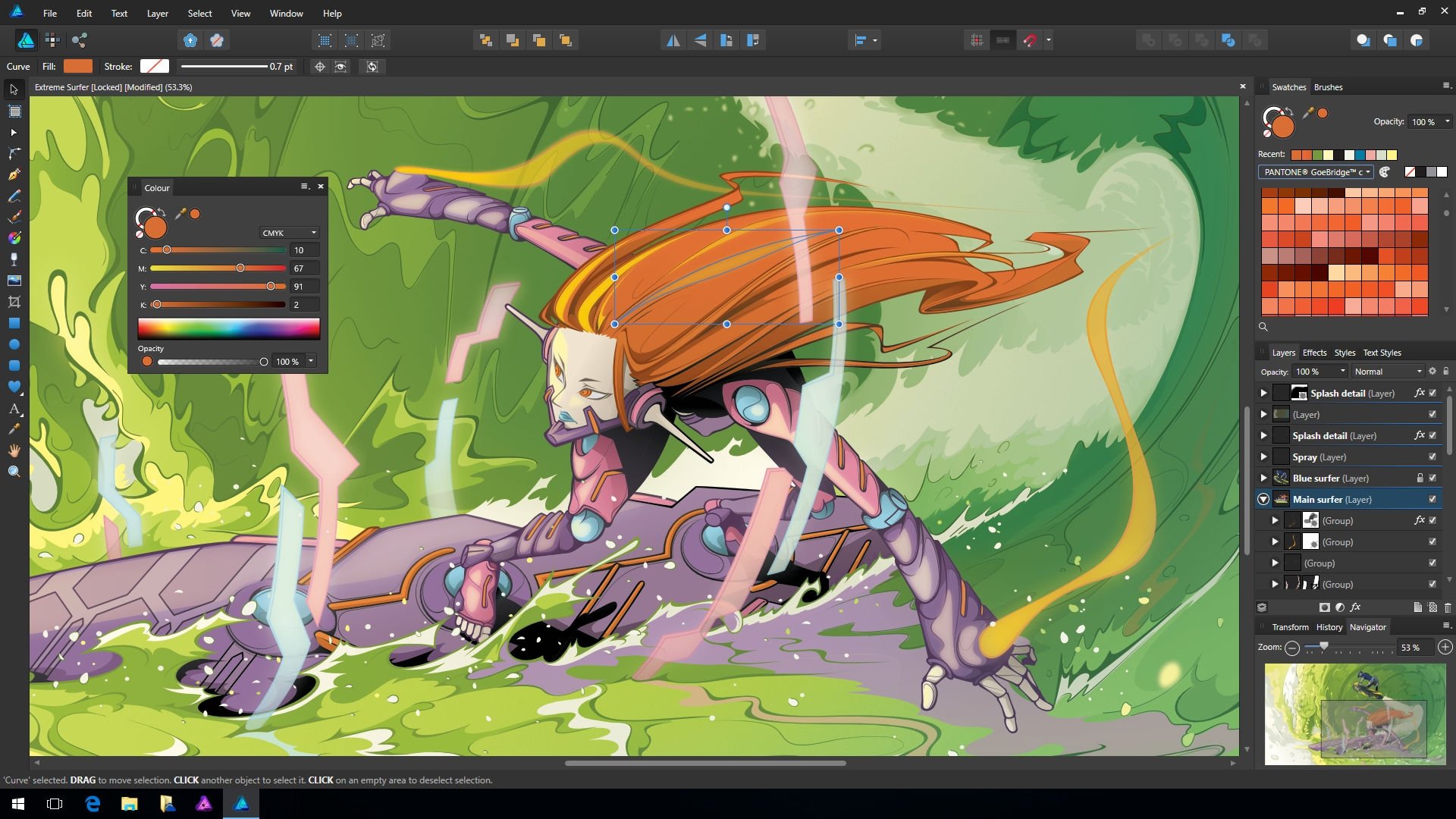Open the blend mode dropdown showing Normal
Image resolution: width=1456 pixels, height=819 pixels.
coord(1388,372)
